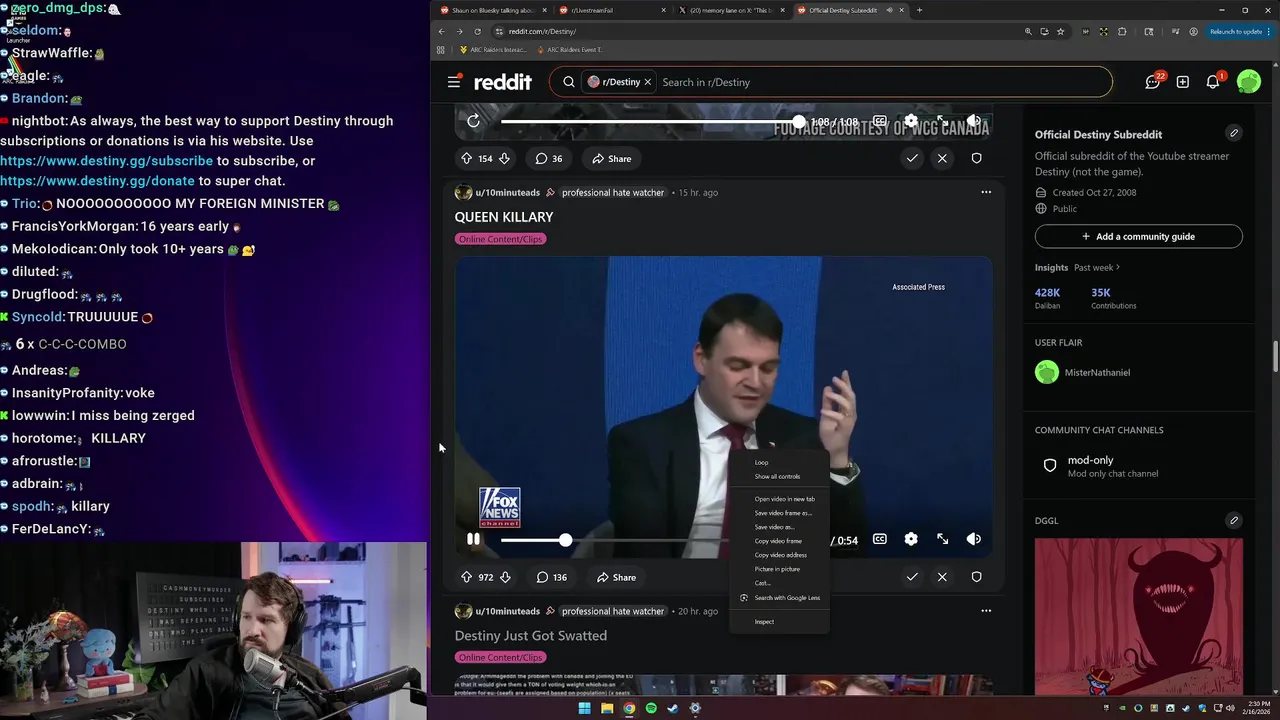Open the user avatar menu

point(1248,82)
